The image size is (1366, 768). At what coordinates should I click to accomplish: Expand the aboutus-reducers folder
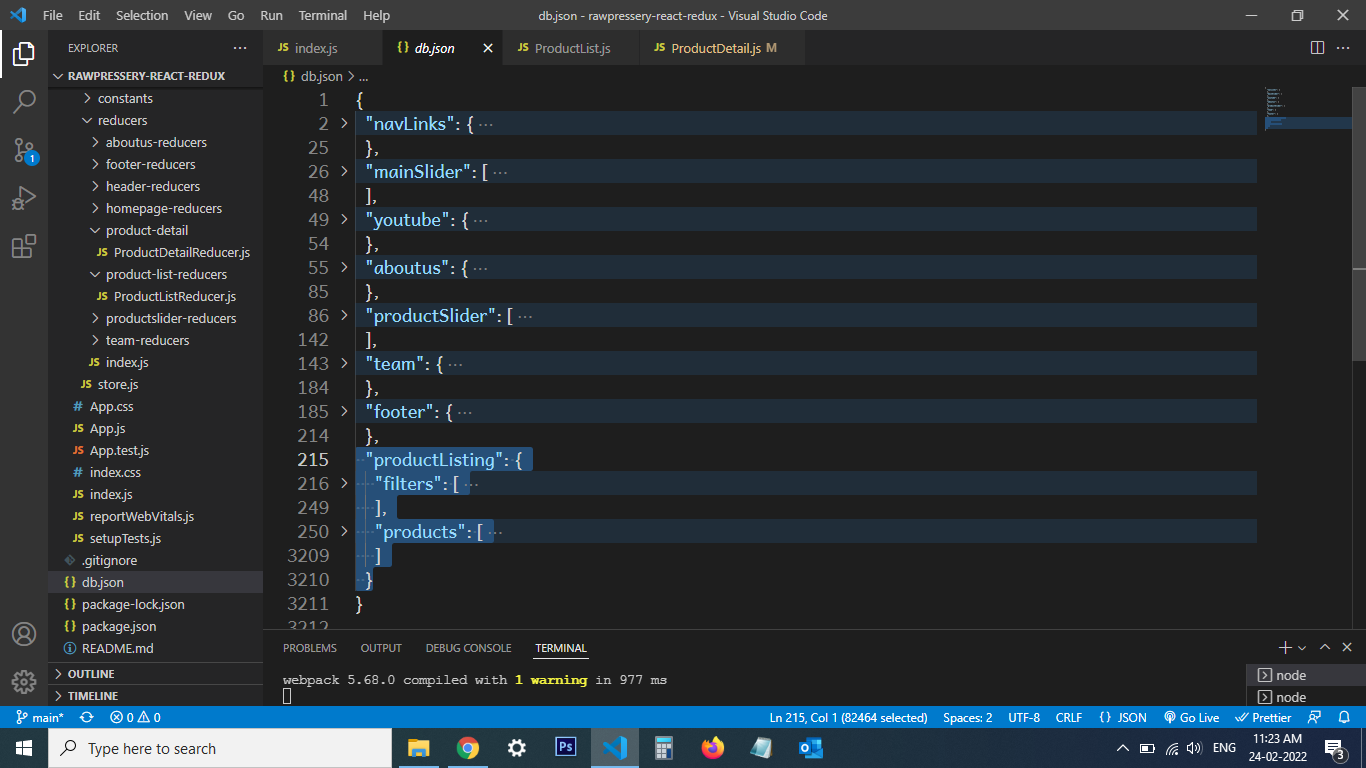tap(155, 142)
